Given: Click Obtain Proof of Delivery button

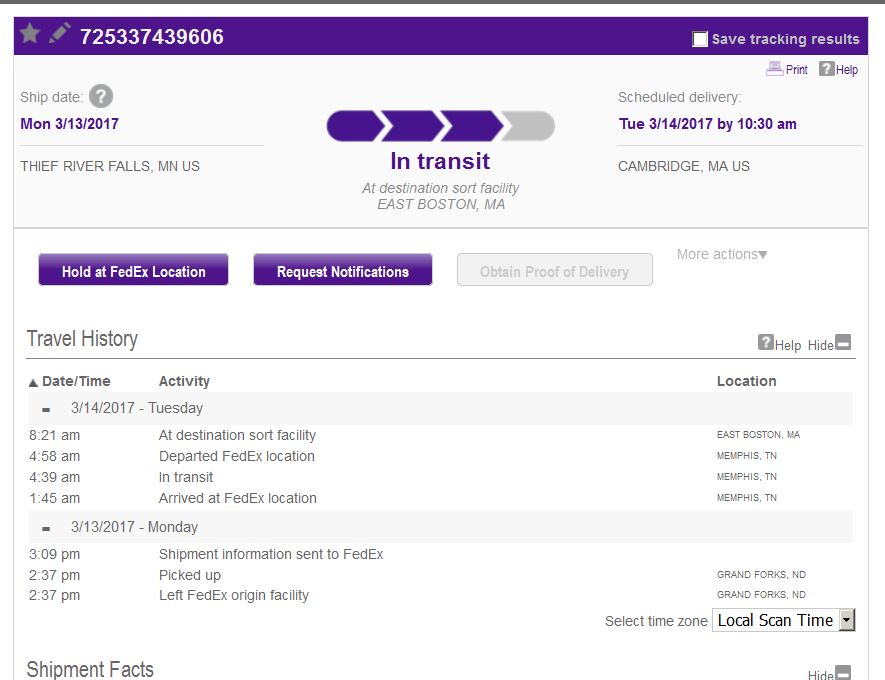Looking at the screenshot, I should tap(554, 270).
